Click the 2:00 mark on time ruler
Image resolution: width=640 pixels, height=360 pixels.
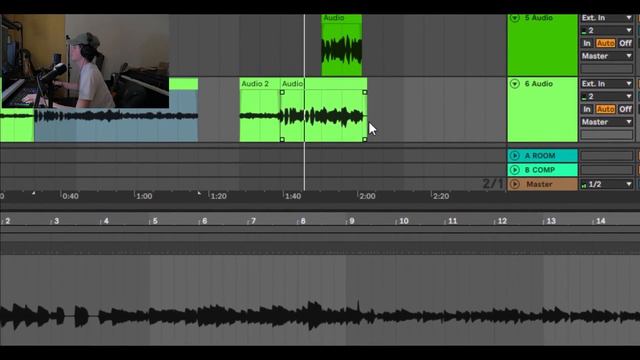367,196
